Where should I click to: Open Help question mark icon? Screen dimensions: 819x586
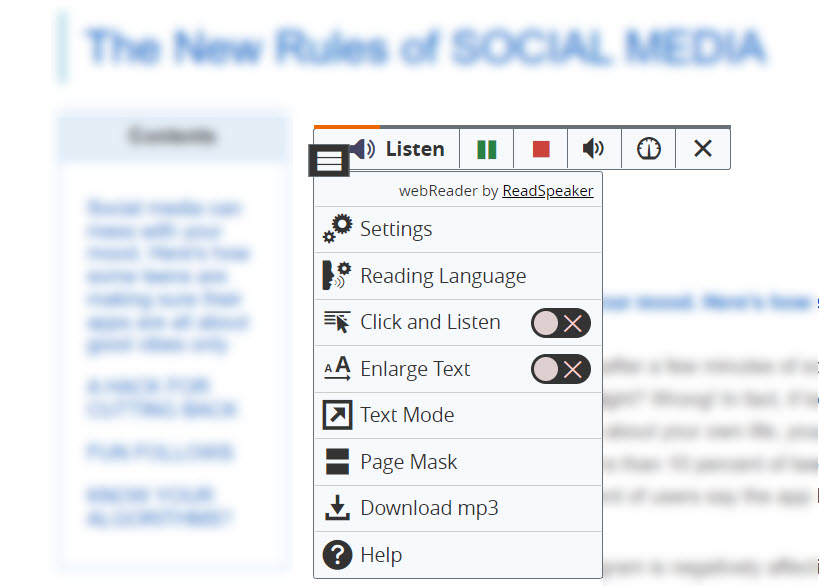[x=337, y=555]
